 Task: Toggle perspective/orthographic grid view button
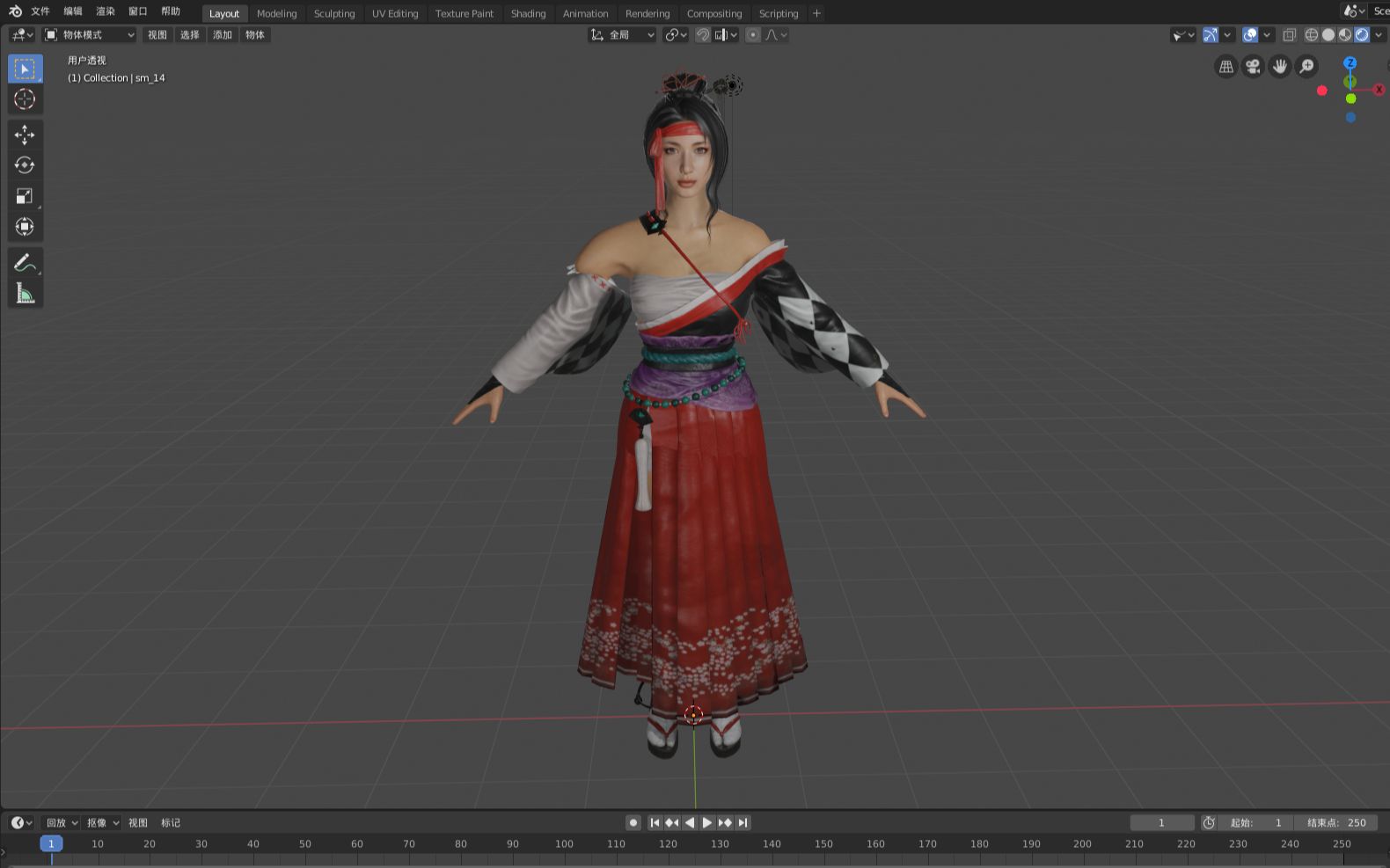point(1225,67)
